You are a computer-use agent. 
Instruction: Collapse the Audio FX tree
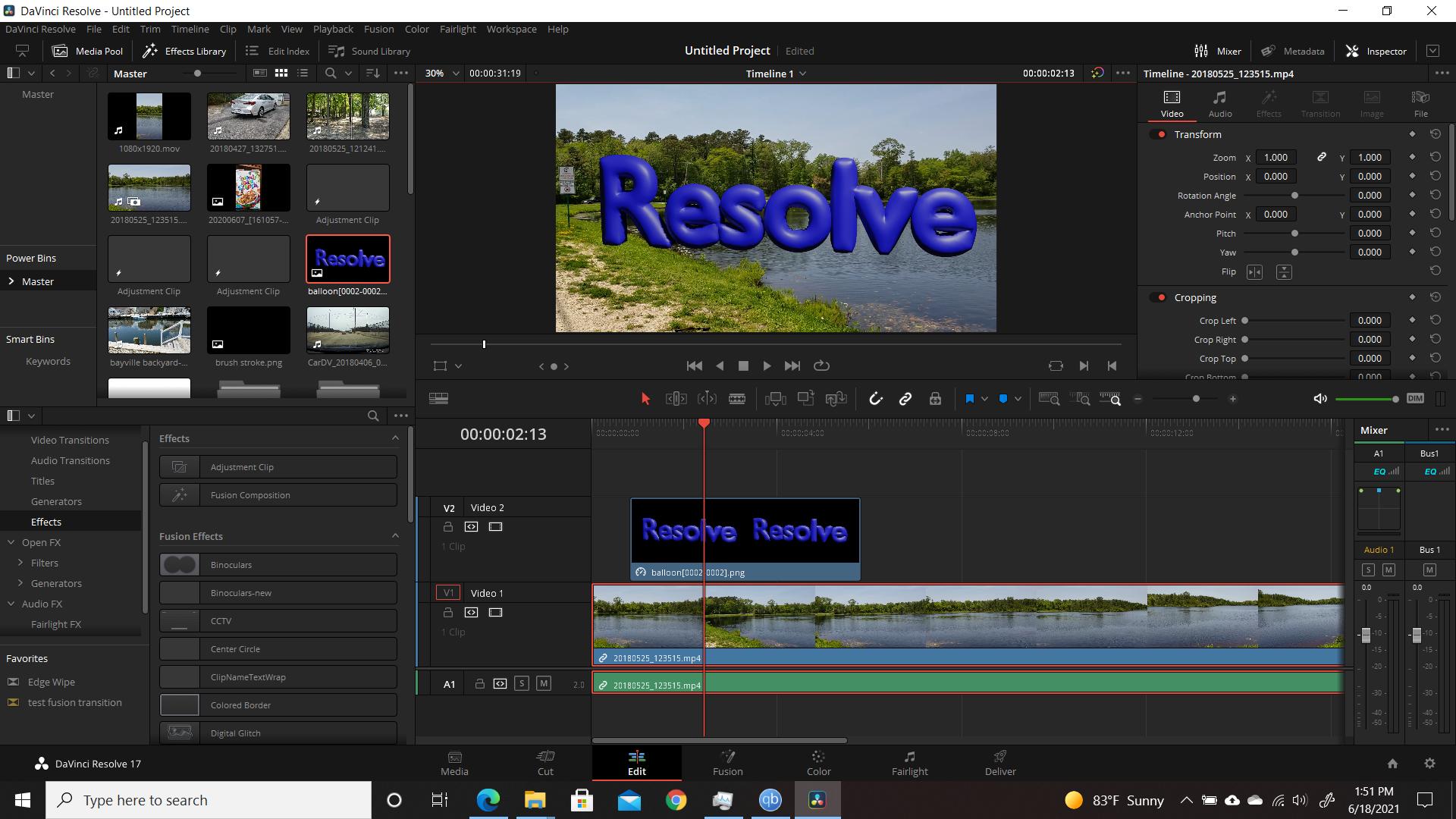11,604
